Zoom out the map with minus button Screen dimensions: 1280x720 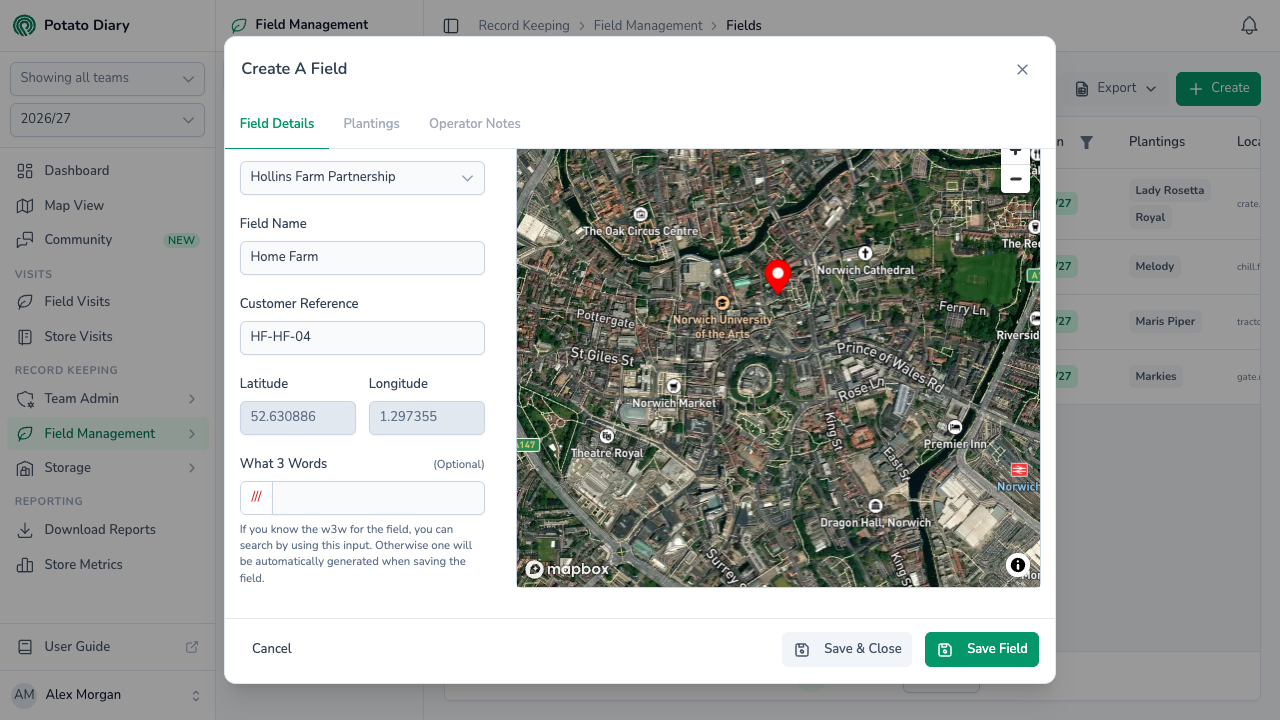[x=1015, y=179]
